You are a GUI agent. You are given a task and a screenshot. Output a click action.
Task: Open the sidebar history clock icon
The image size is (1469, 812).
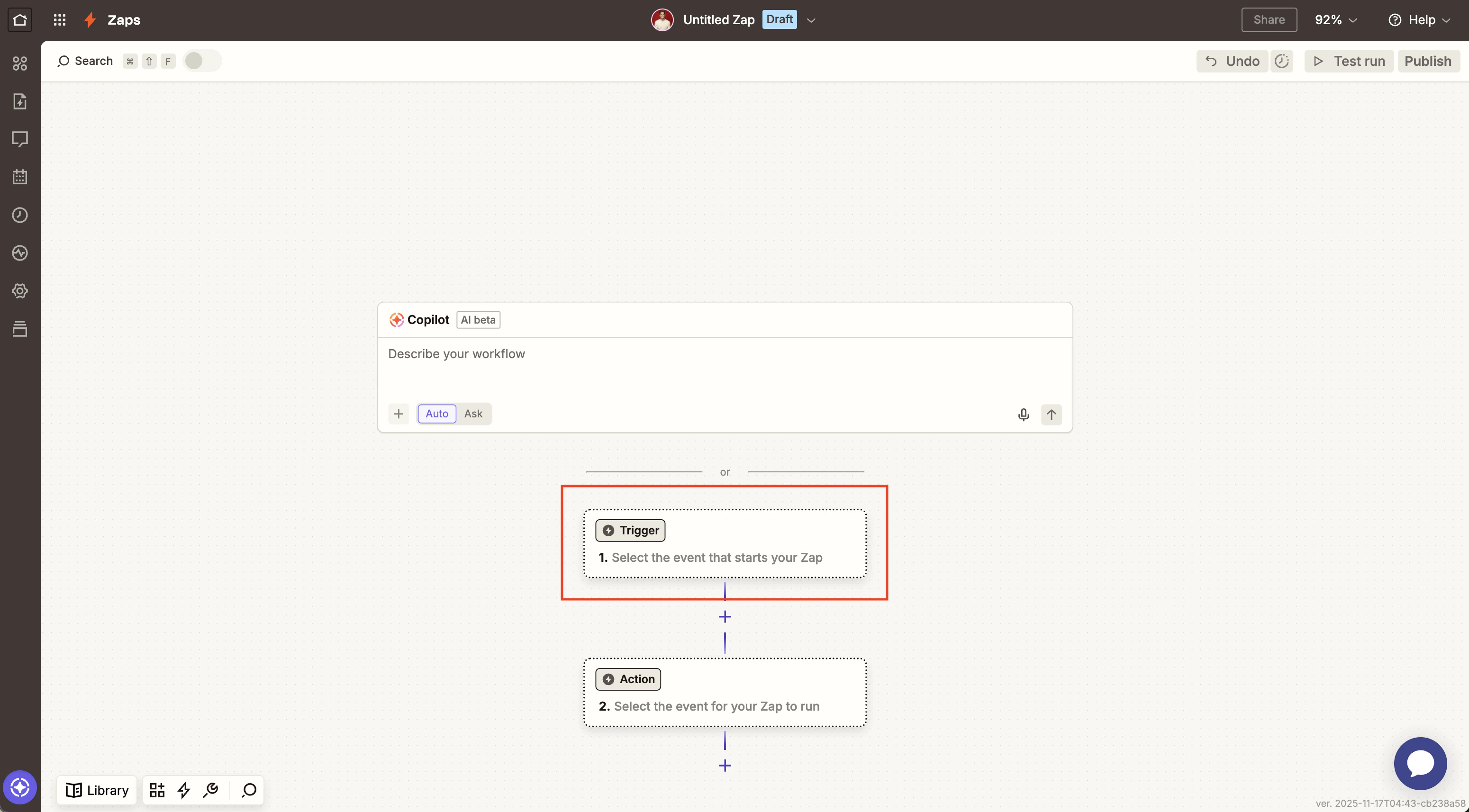coord(20,215)
